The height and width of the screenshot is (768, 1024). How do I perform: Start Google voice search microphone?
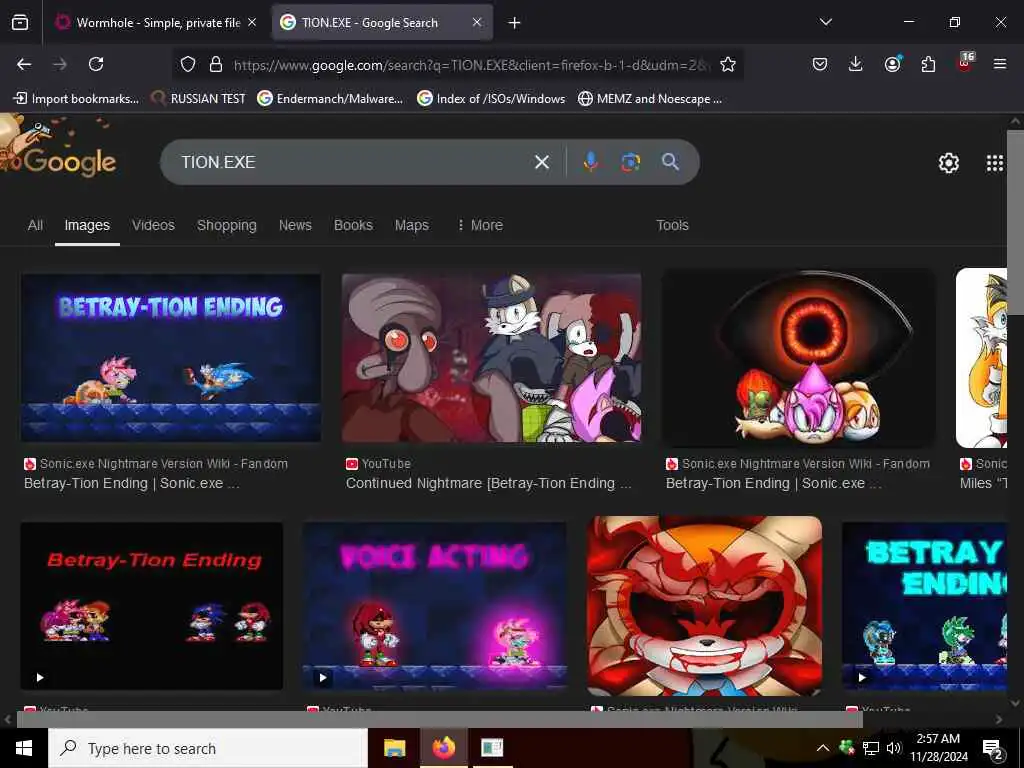click(590, 162)
